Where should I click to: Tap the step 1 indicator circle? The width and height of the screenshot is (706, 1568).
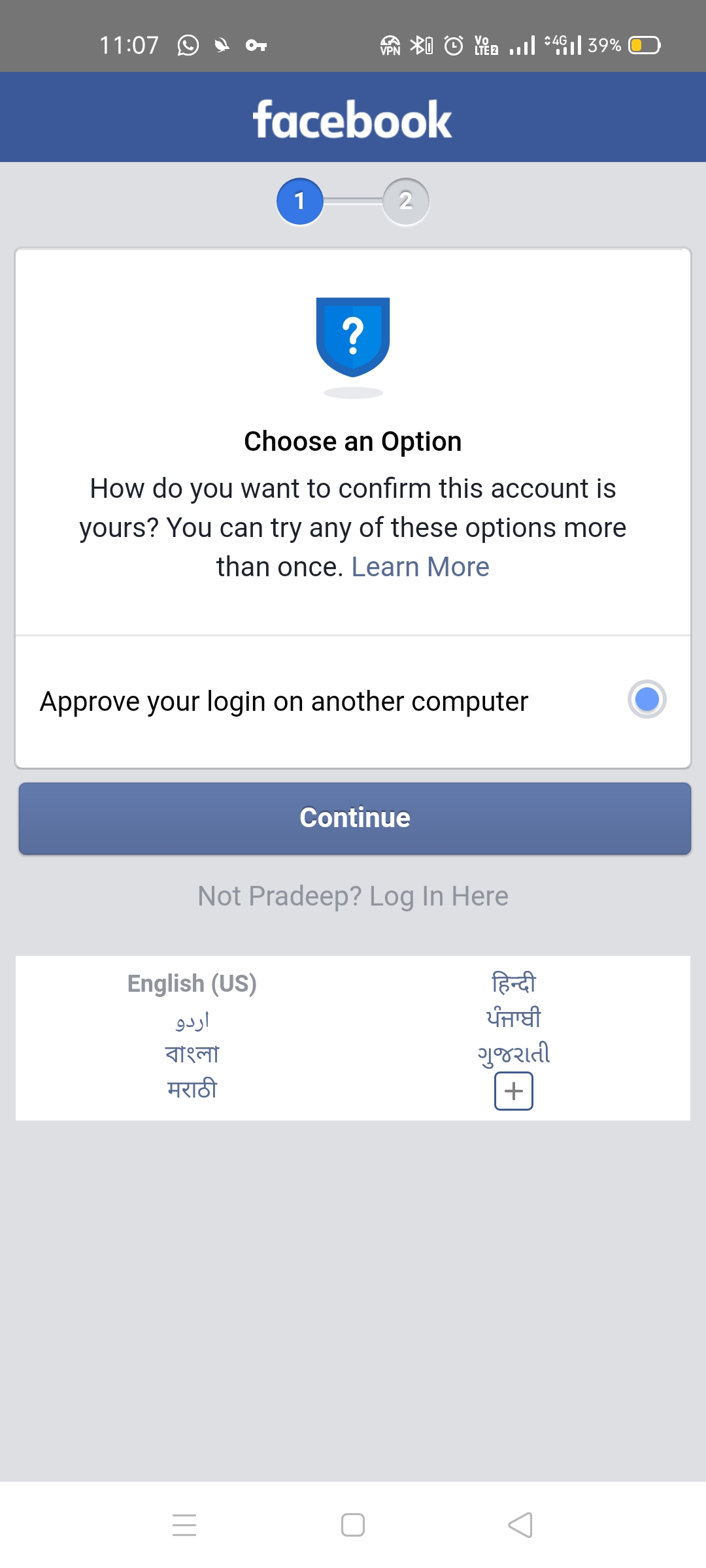pos(300,201)
